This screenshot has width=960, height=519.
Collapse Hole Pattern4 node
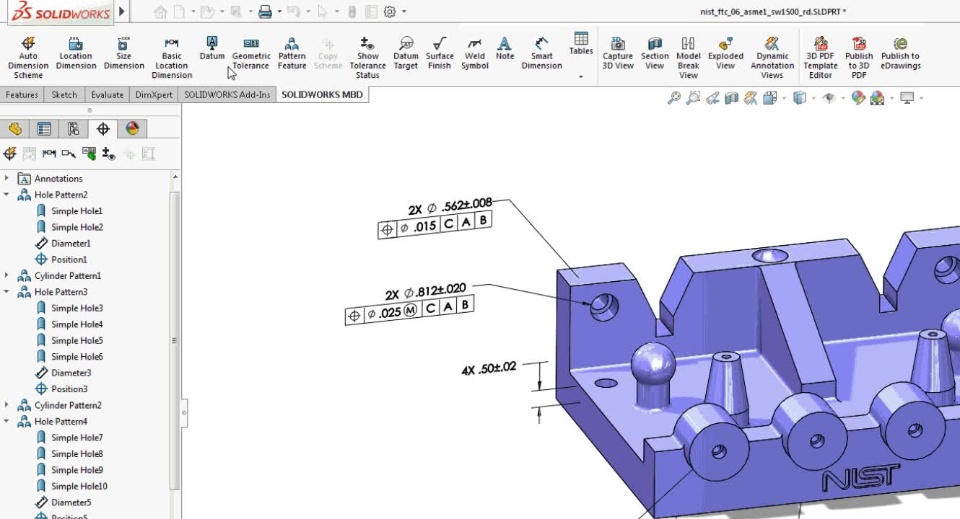pos(7,421)
